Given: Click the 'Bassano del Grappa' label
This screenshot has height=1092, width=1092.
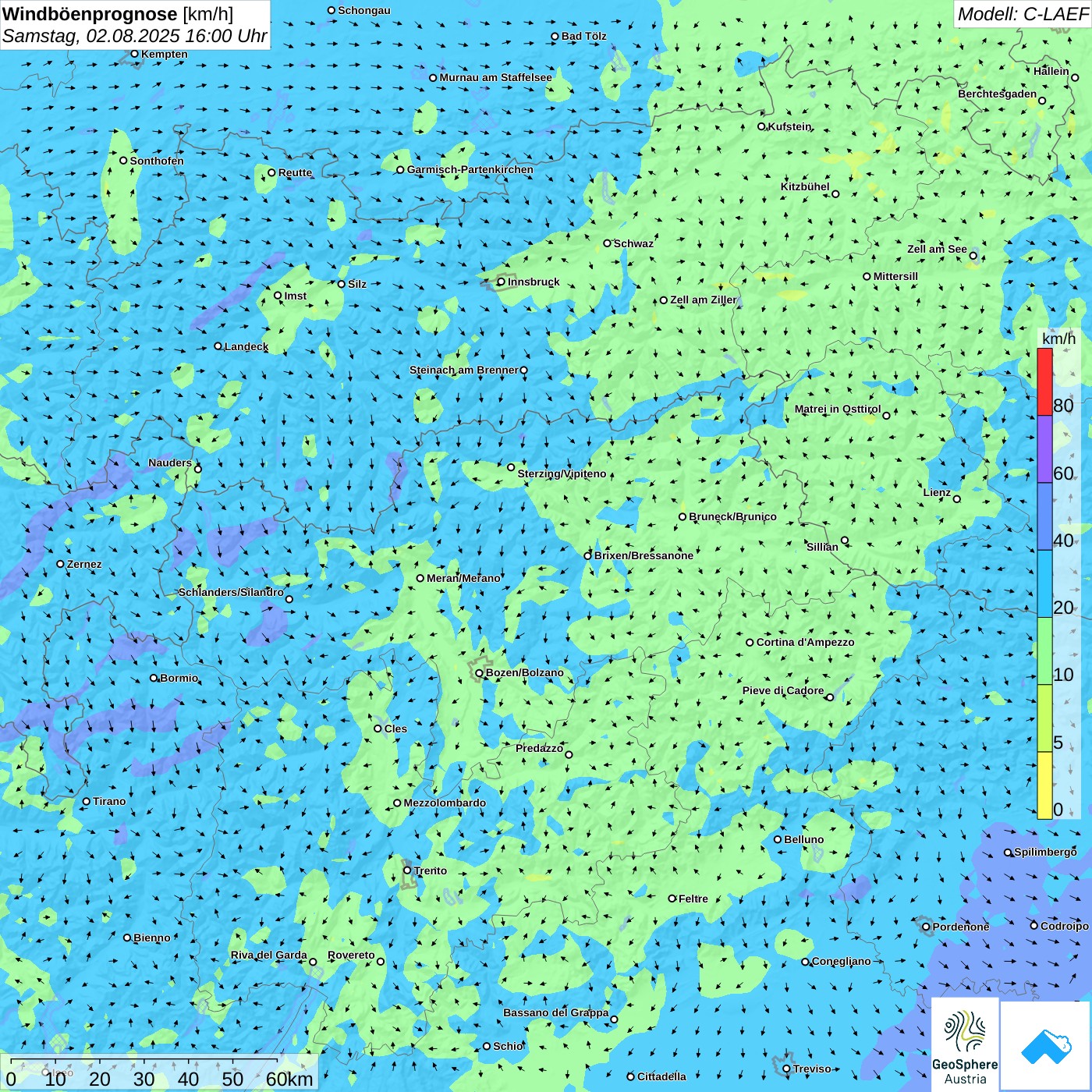Looking at the screenshot, I should pyautogui.click(x=556, y=1012).
